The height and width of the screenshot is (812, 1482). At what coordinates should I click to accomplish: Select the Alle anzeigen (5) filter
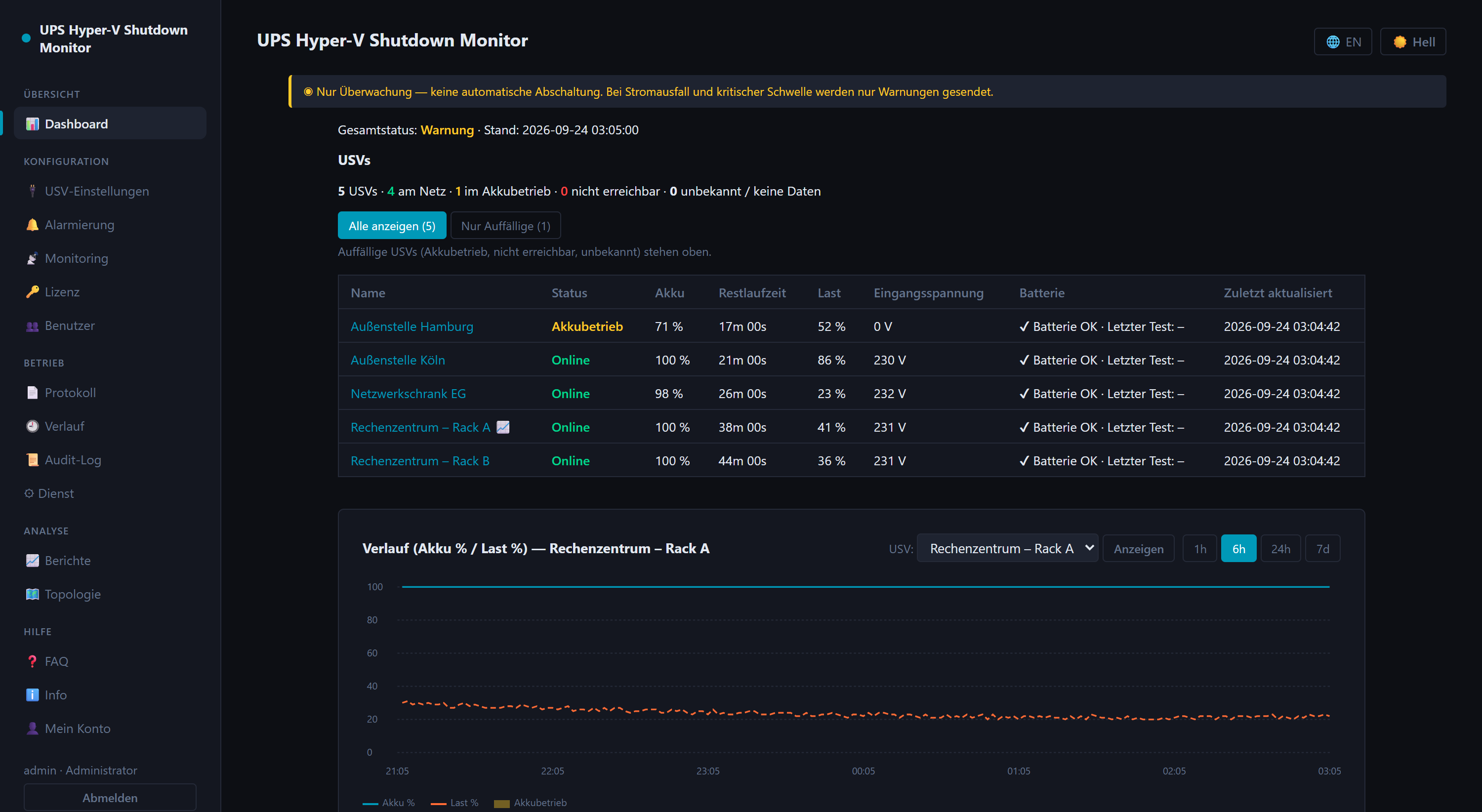[x=392, y=225]
